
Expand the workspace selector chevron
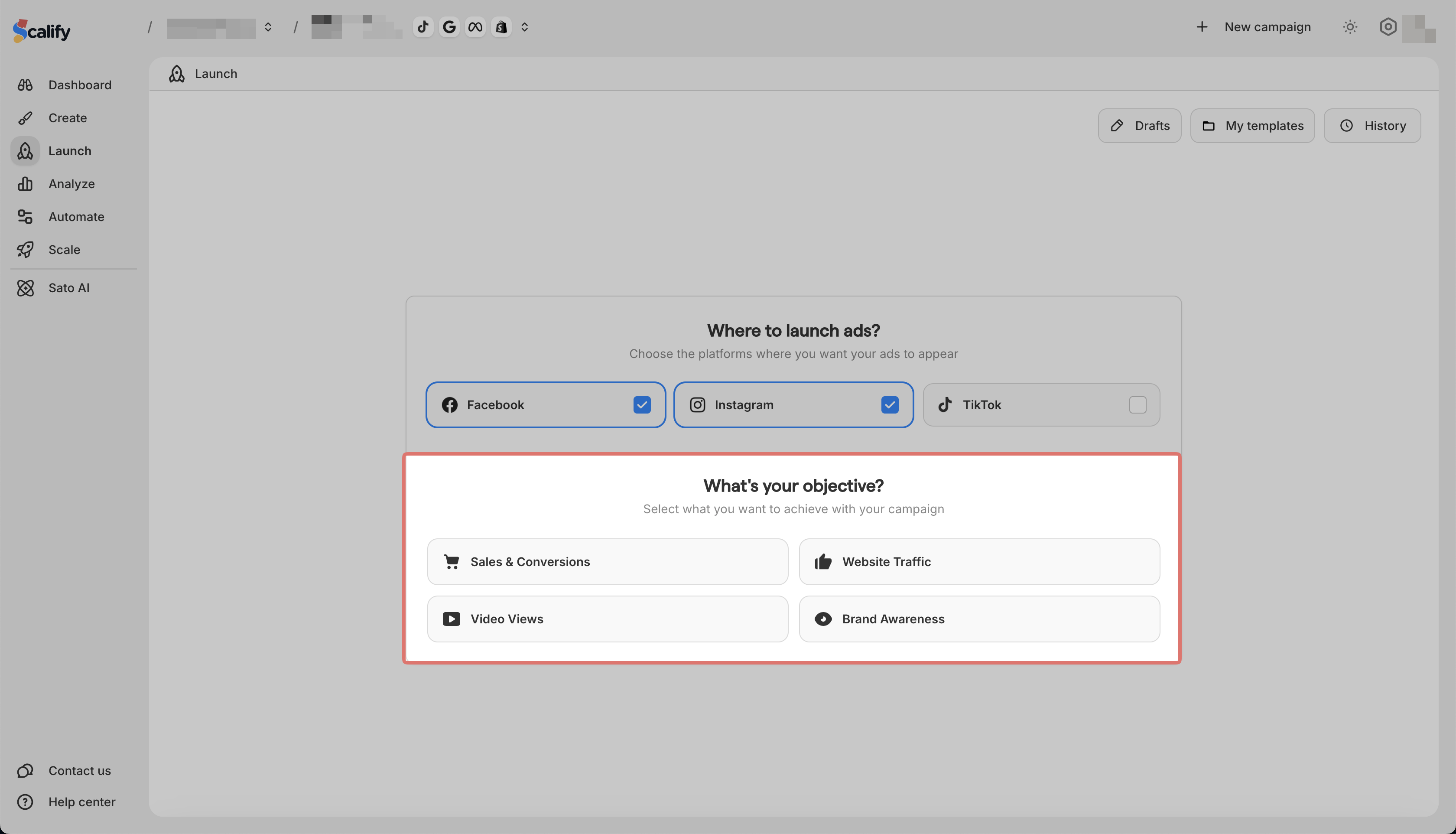click(x=268, y=27)
